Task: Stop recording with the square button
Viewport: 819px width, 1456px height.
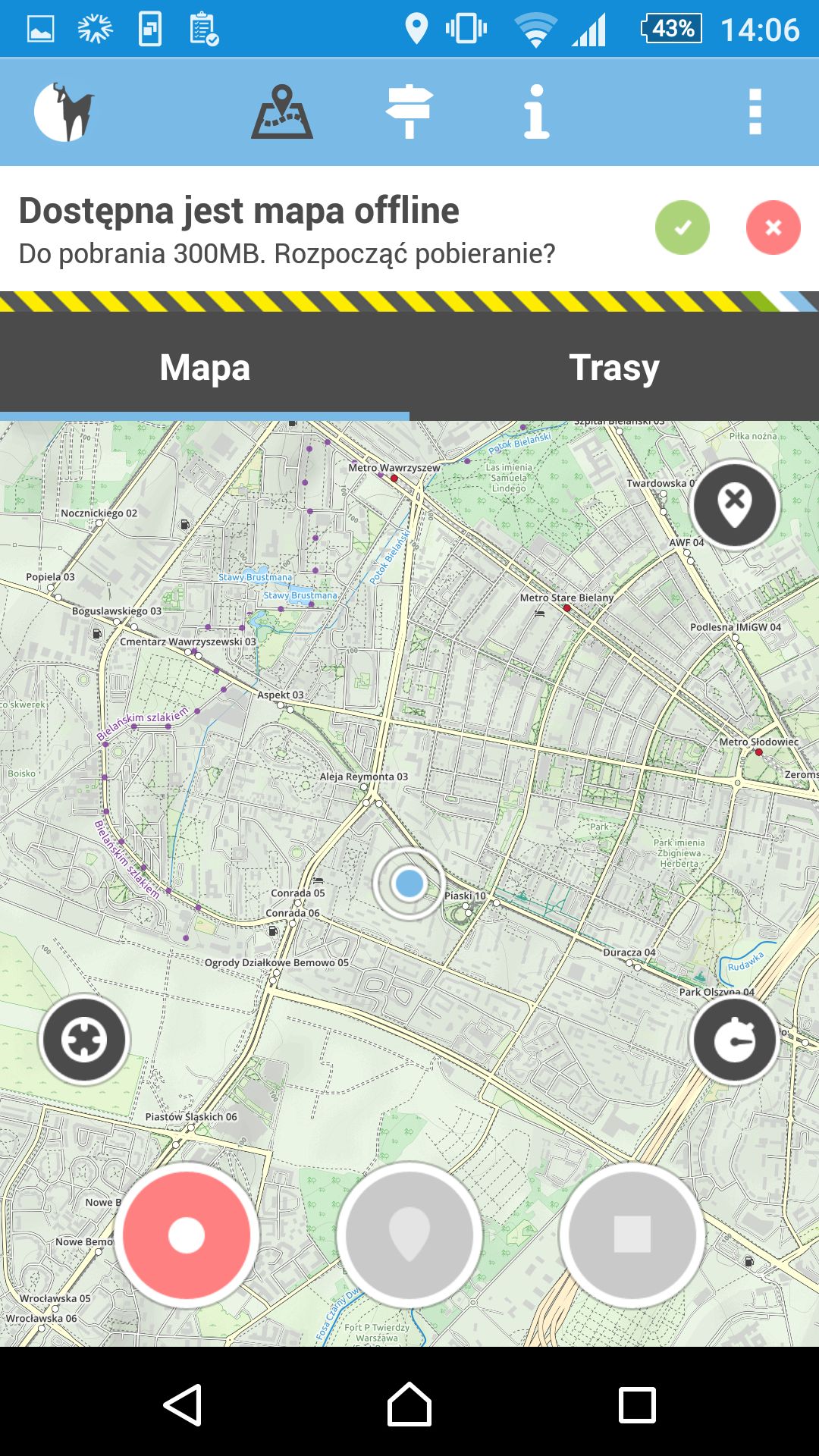Action: [x=632, y=1235]
